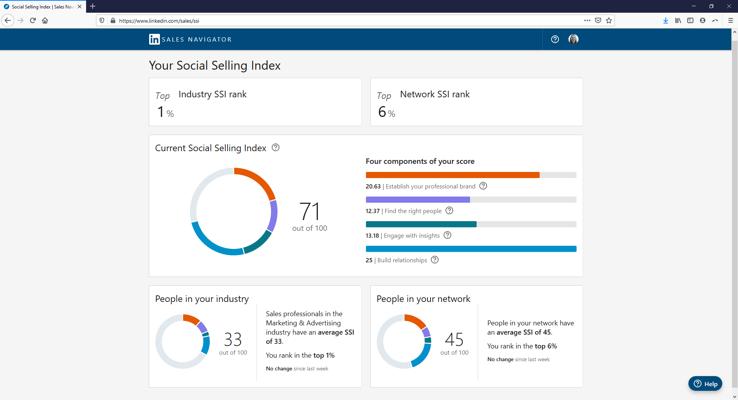The width and height of the screenshot is (738, 400).
Task: Click the orange professional brand progress bar
Action: coord(453,175)
